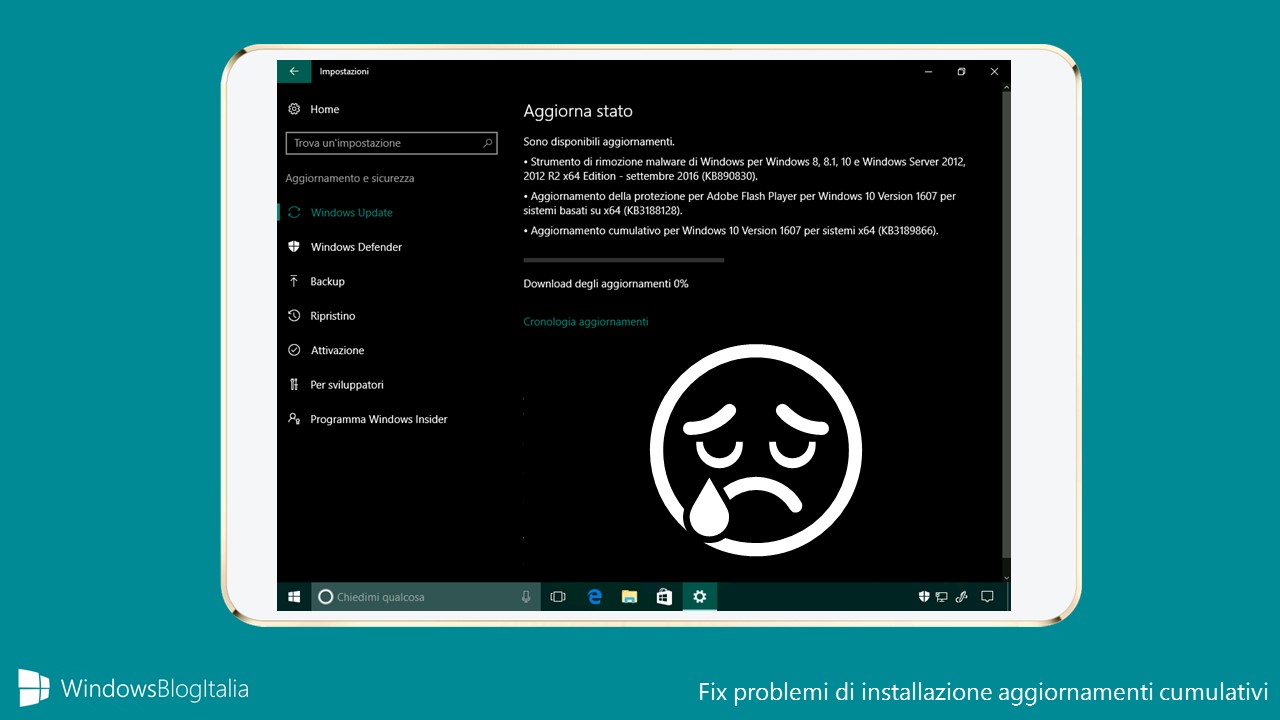Viewport: 1280px width, 720px height.
Task: Open File Explorer from taskbar
Action: point(629,597)
